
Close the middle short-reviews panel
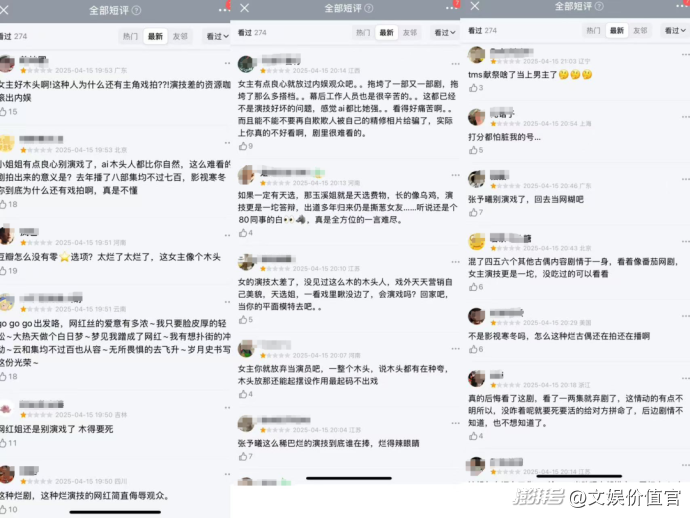click(x=245, y=8)
